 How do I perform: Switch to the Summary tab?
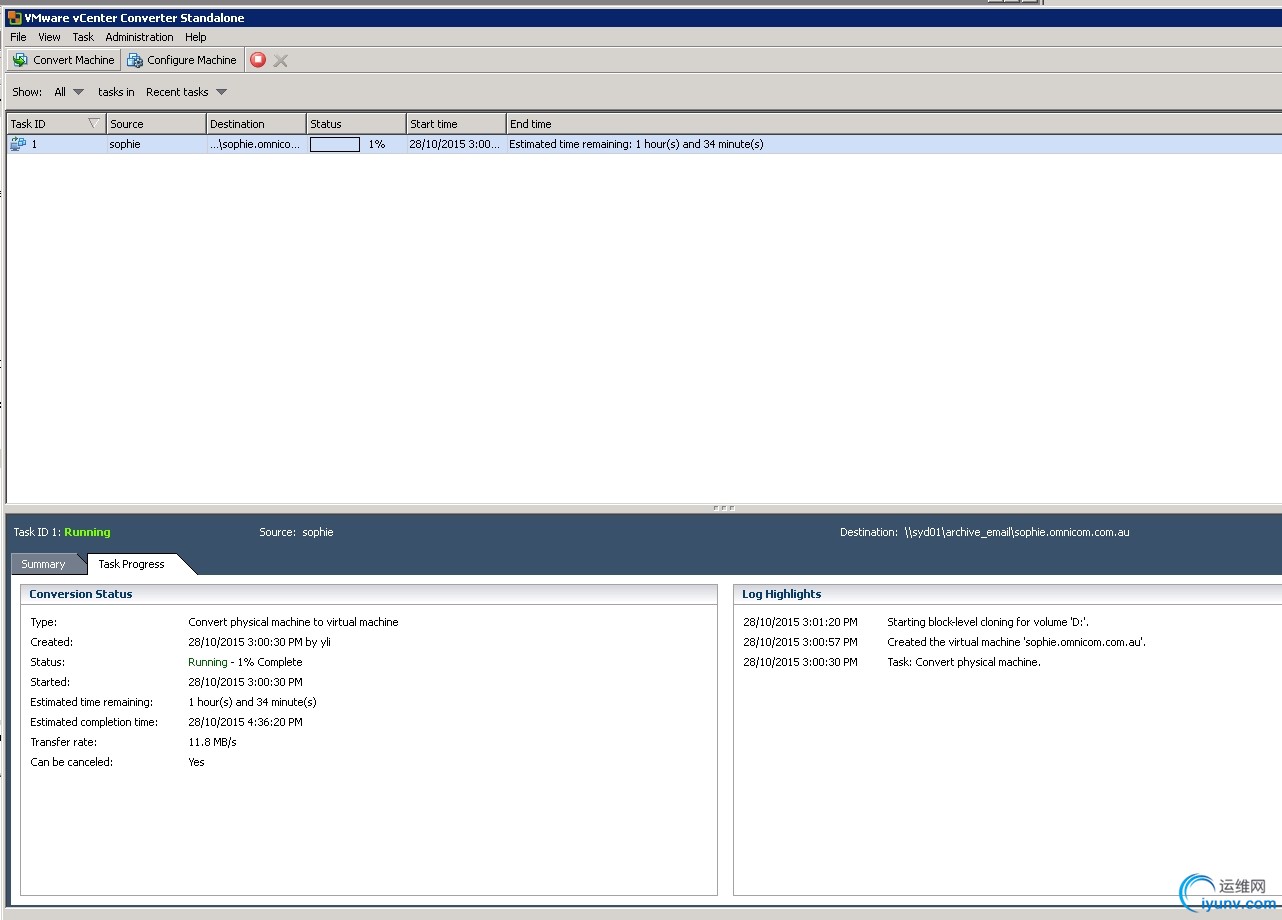43,564
